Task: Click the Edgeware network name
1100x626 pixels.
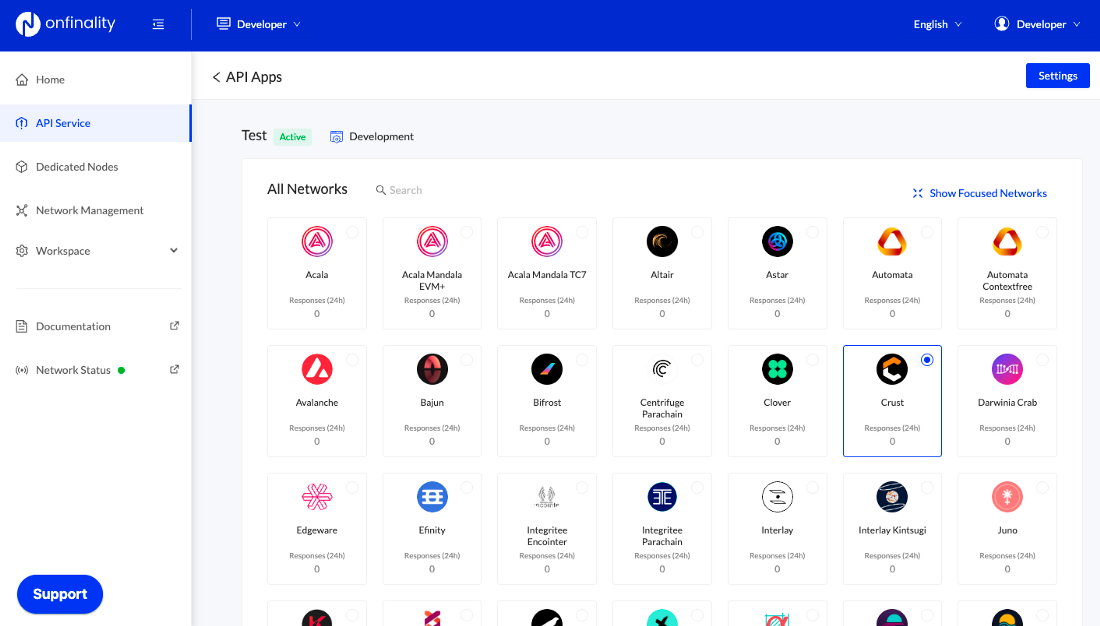Action: click(317, 530)
